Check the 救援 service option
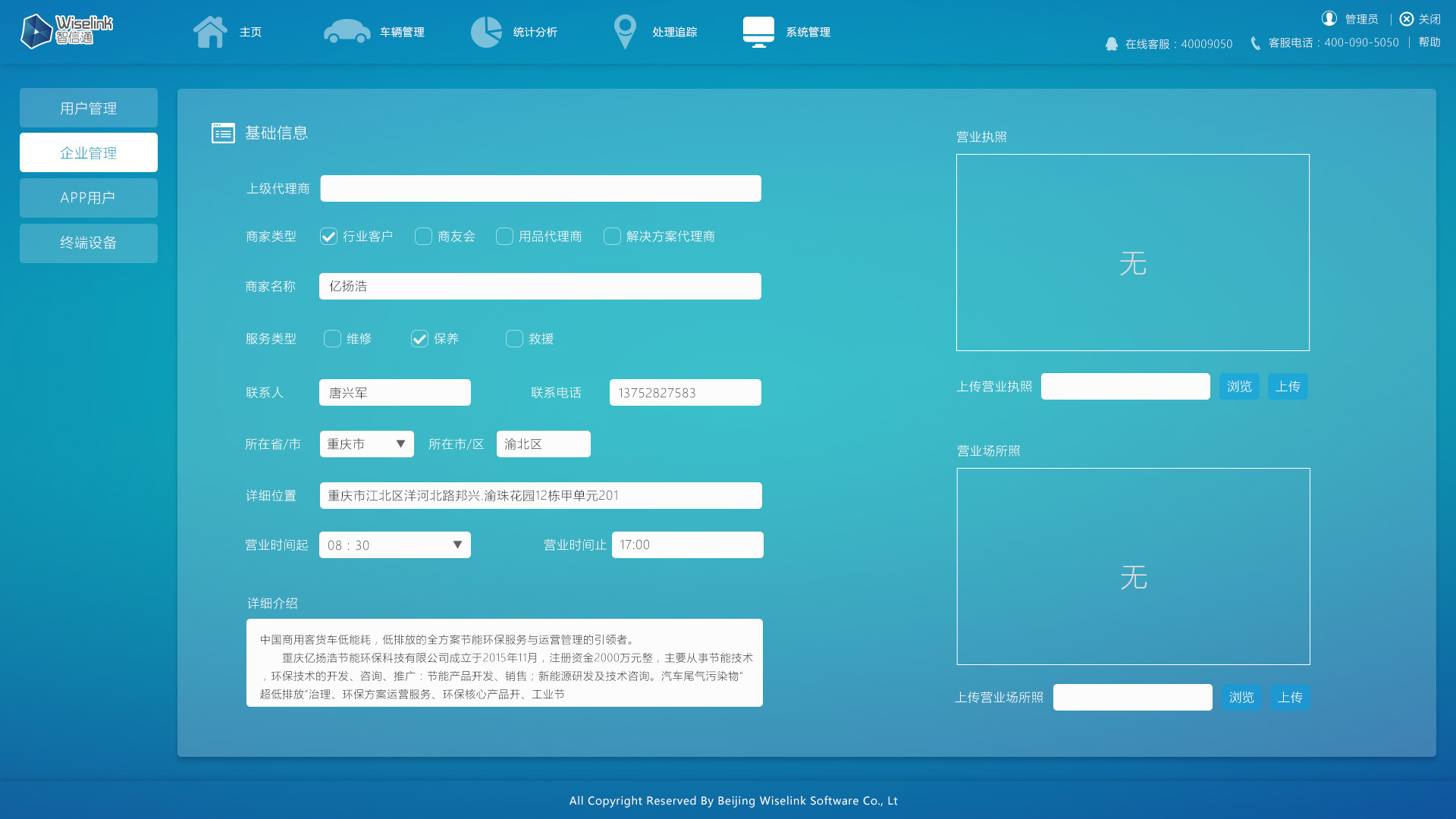The height and width of the screenshot is (819, 1456). [514, 339]
